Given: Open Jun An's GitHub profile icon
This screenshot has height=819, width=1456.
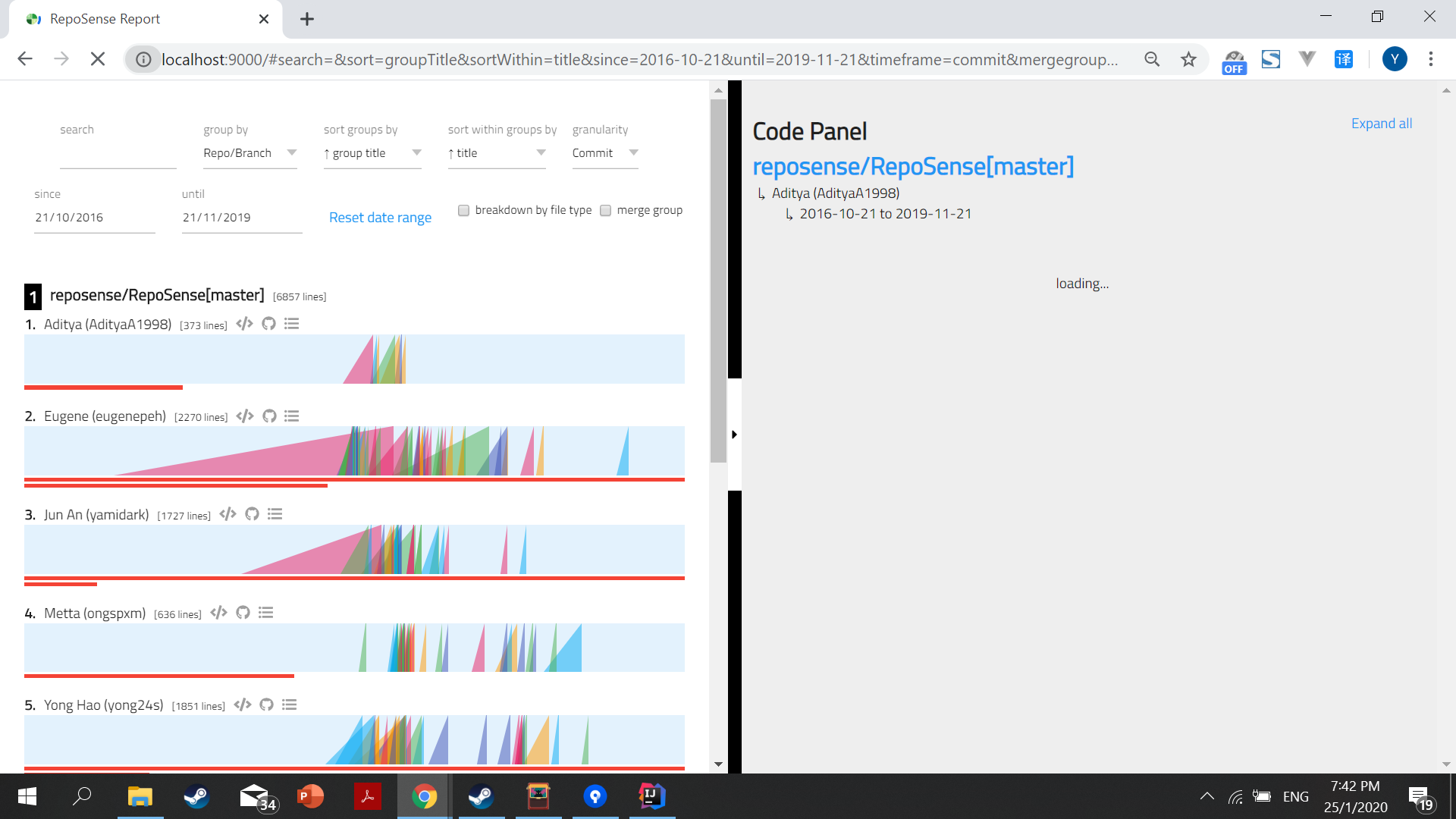Looking at the screenshot, I should [252, 514].
